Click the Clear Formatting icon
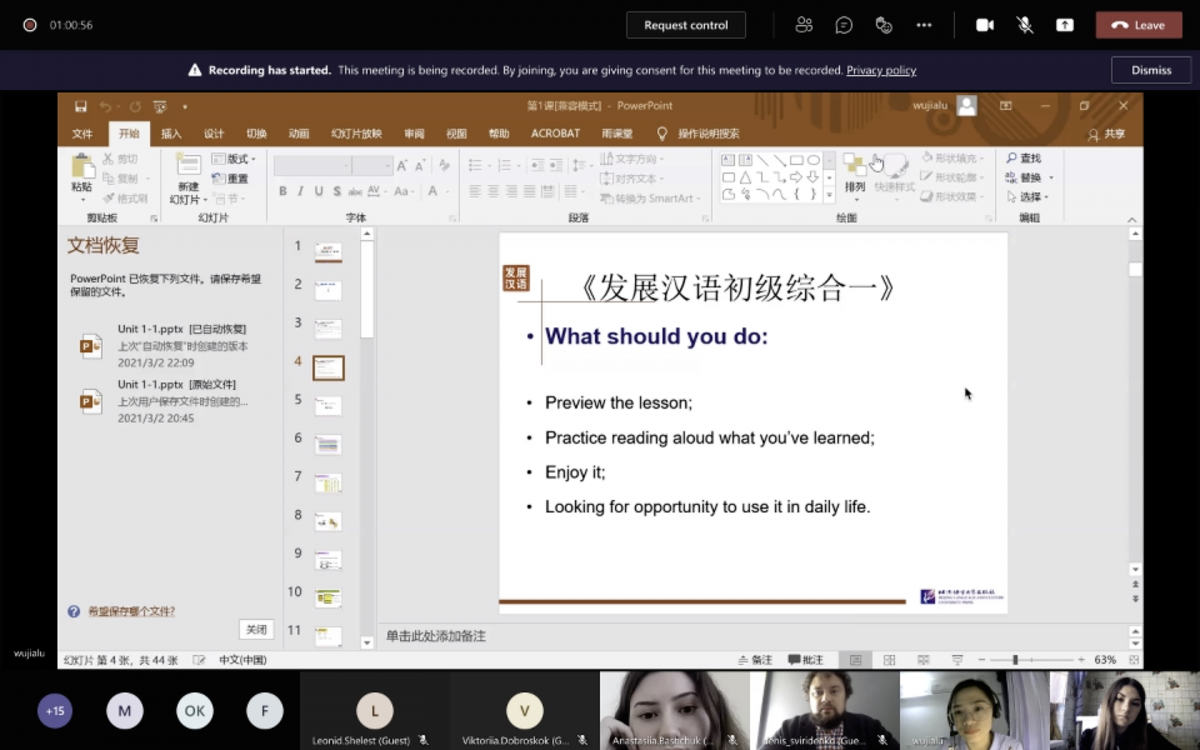 [x=445, y=166]
